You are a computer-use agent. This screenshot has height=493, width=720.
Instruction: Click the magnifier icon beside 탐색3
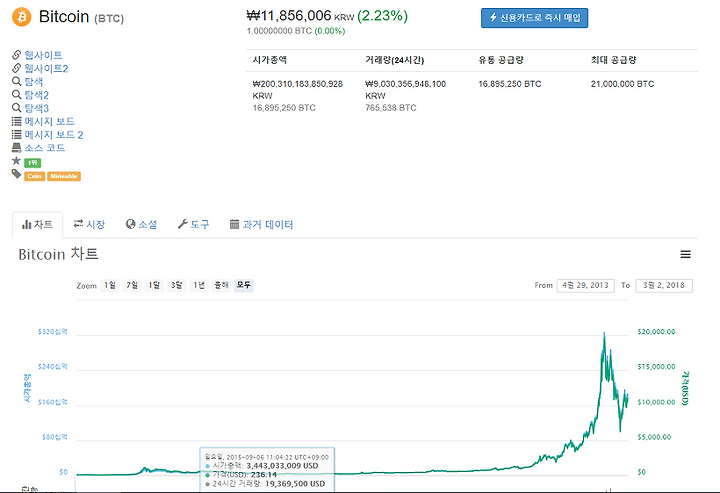point(17,108)
